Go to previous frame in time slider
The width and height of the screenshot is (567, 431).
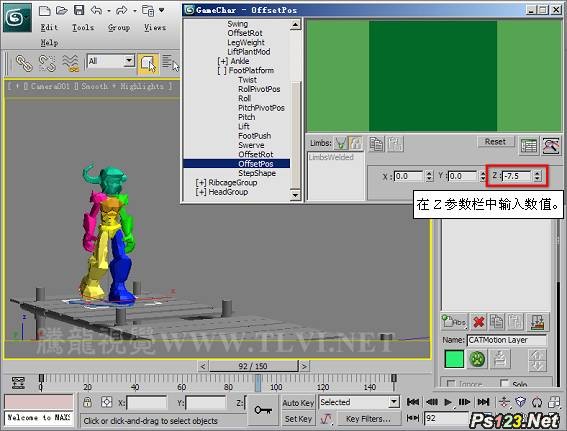203,366
